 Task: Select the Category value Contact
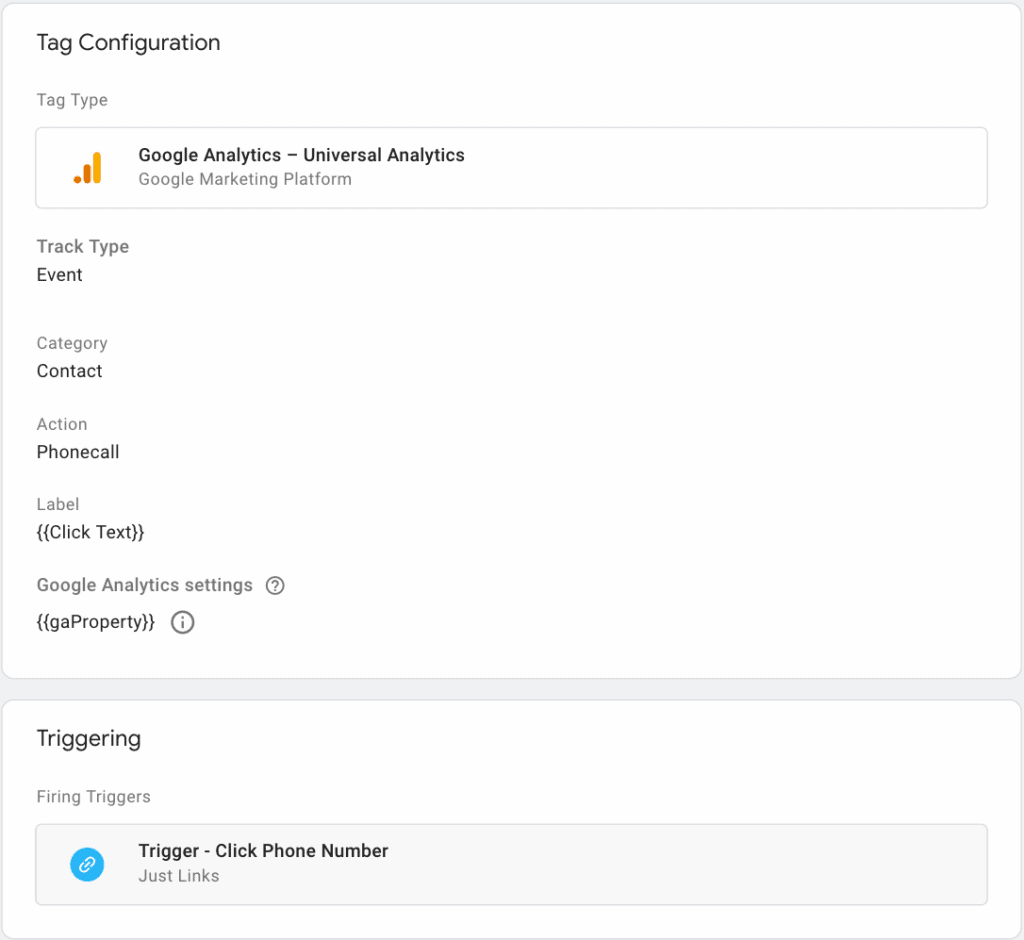tap(69, 371)
